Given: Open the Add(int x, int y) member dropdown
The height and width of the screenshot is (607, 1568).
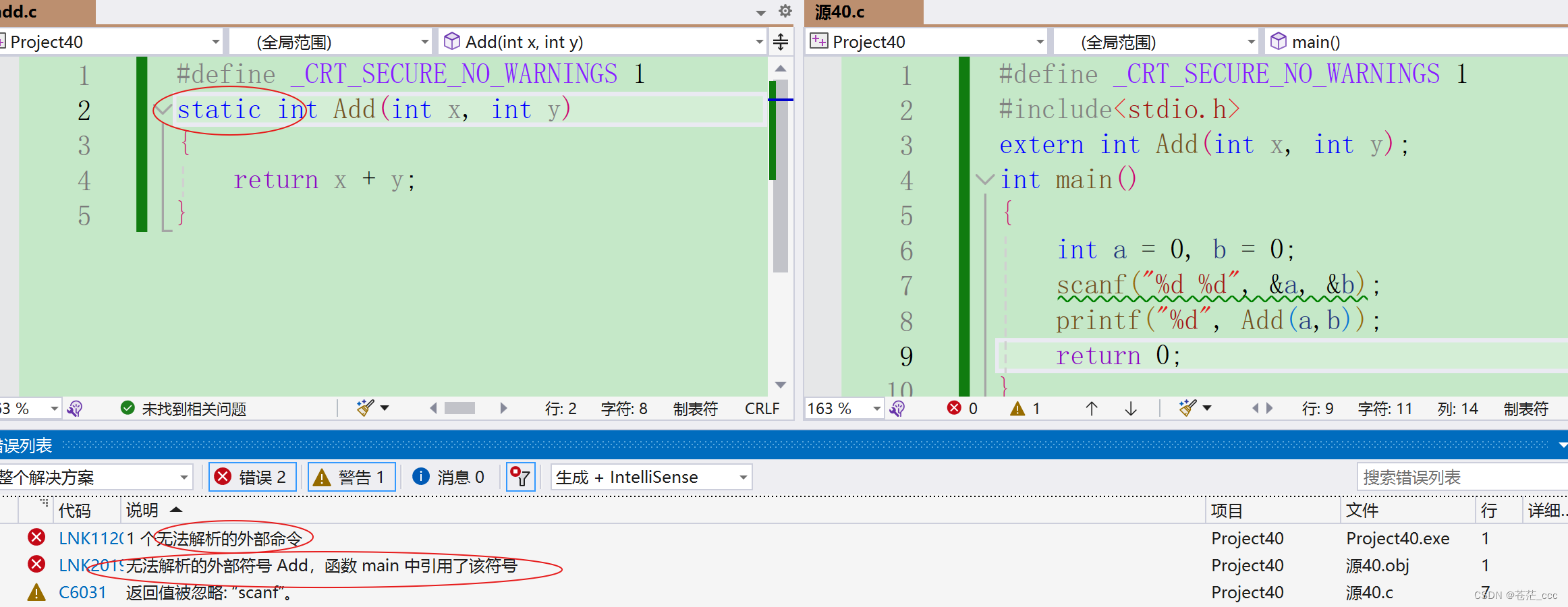Looking at the screenshot, I should [x=602, y=42].
